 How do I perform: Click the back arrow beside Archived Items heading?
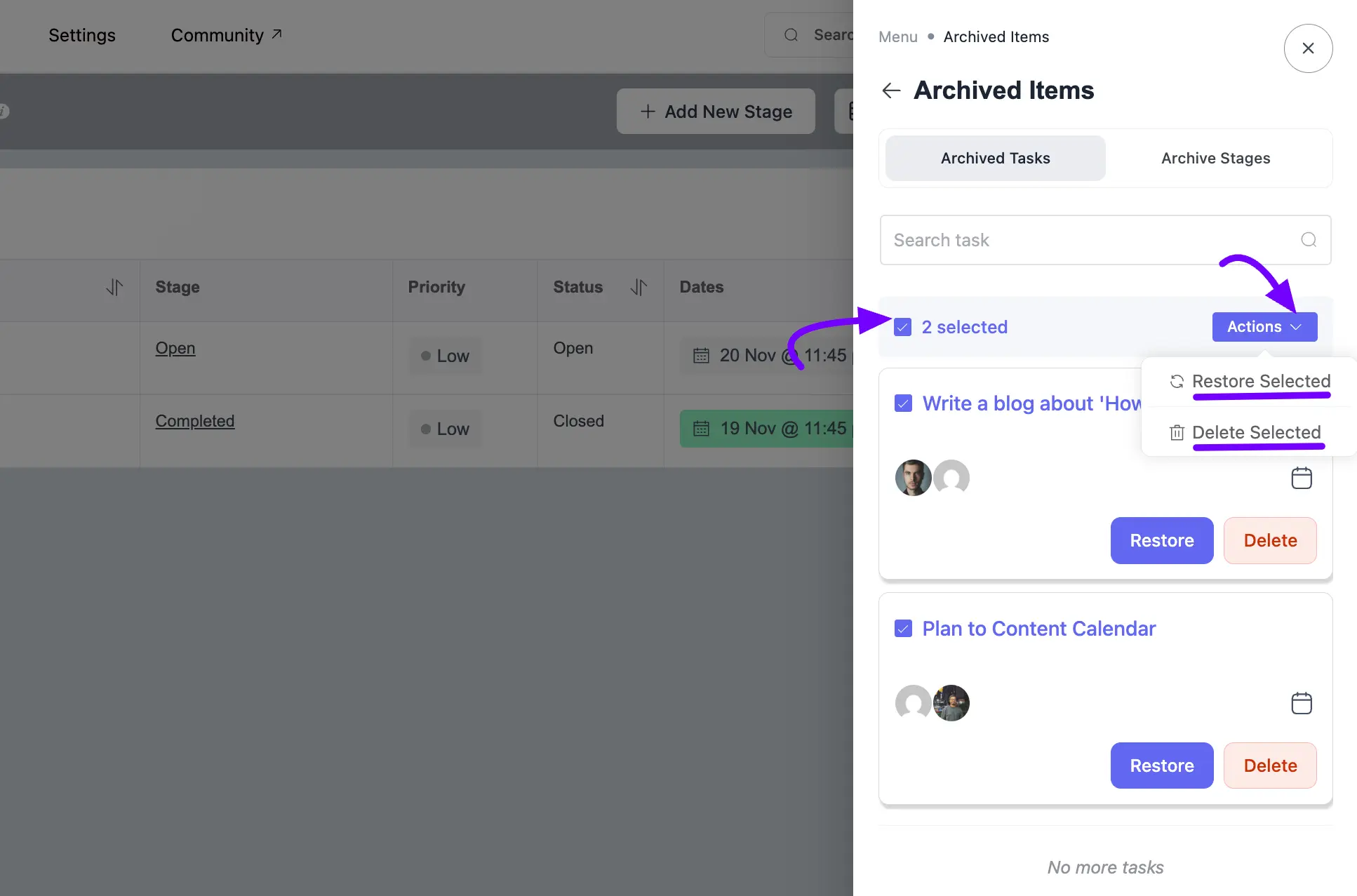coord(890,91)
